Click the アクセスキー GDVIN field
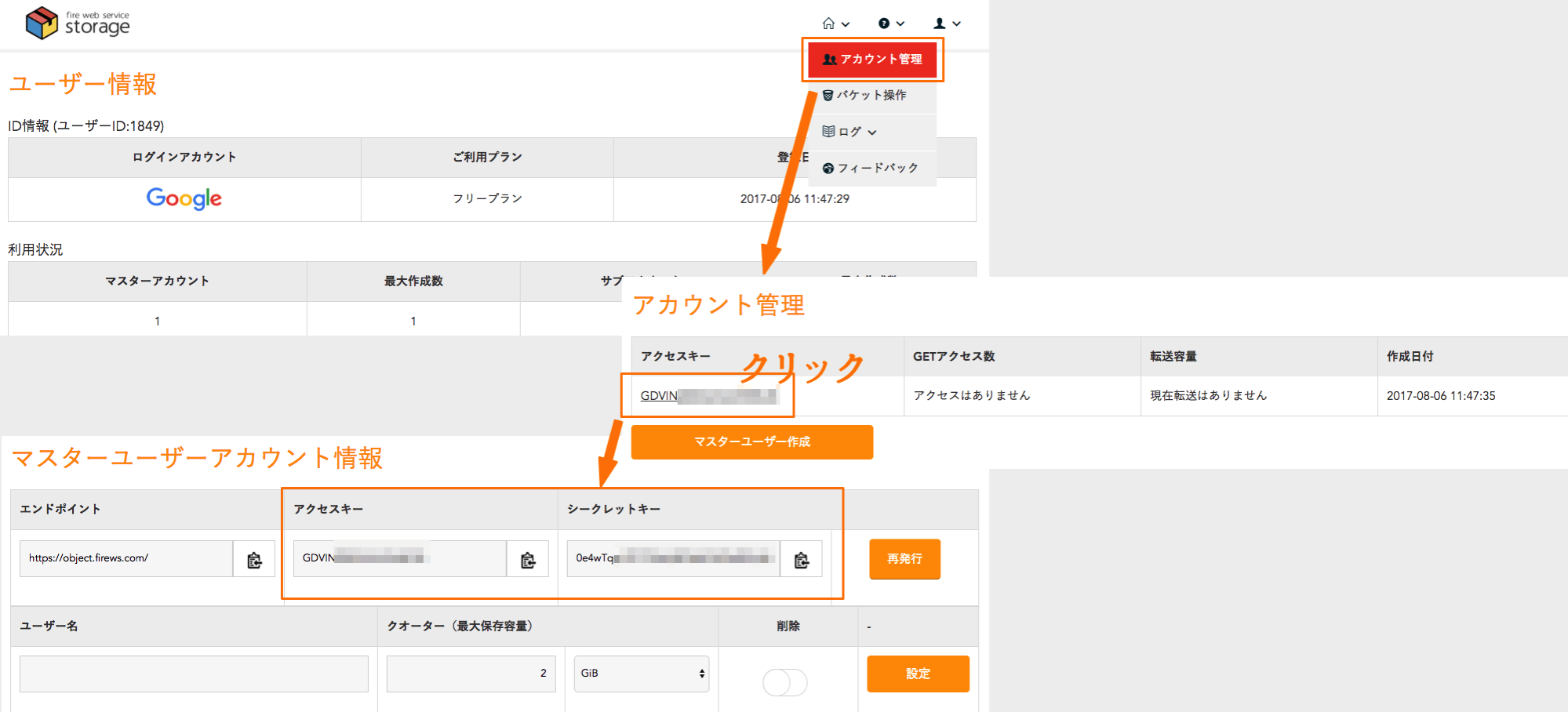 tap(400, 559)
